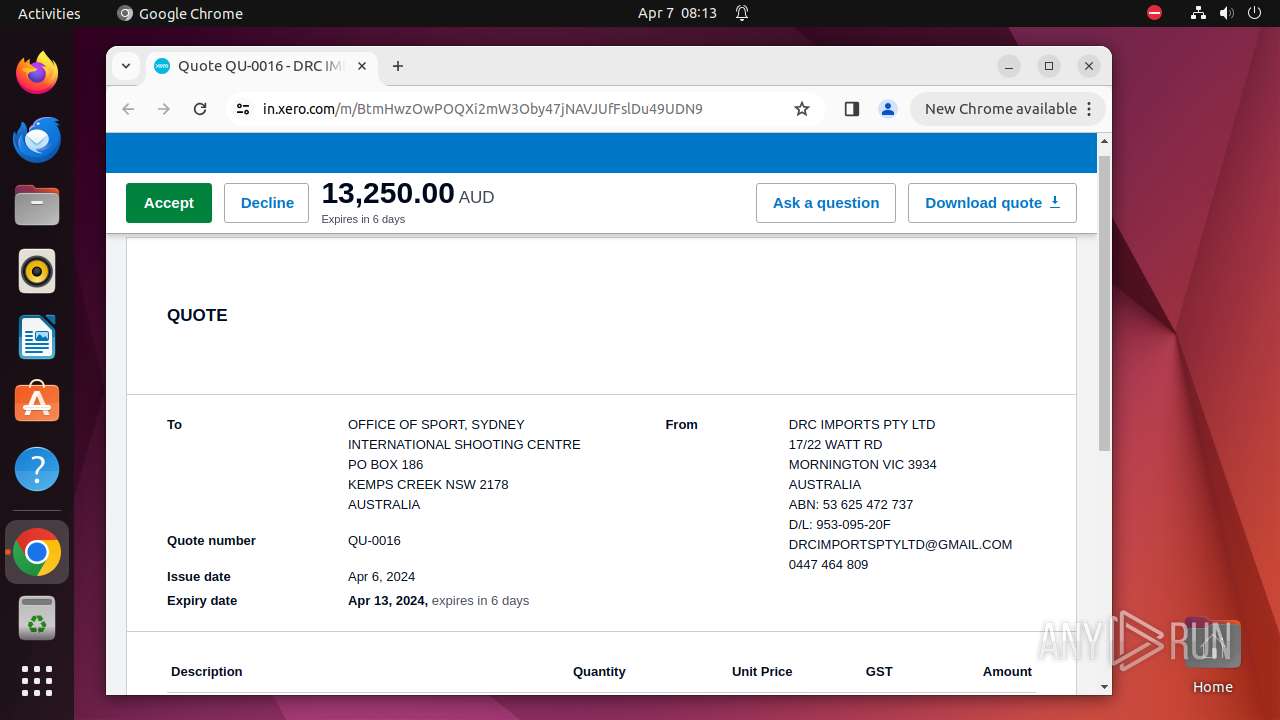1280x720 pixels.
Task: Click the Google Chrome dock icon
Action: click(37, 552)
